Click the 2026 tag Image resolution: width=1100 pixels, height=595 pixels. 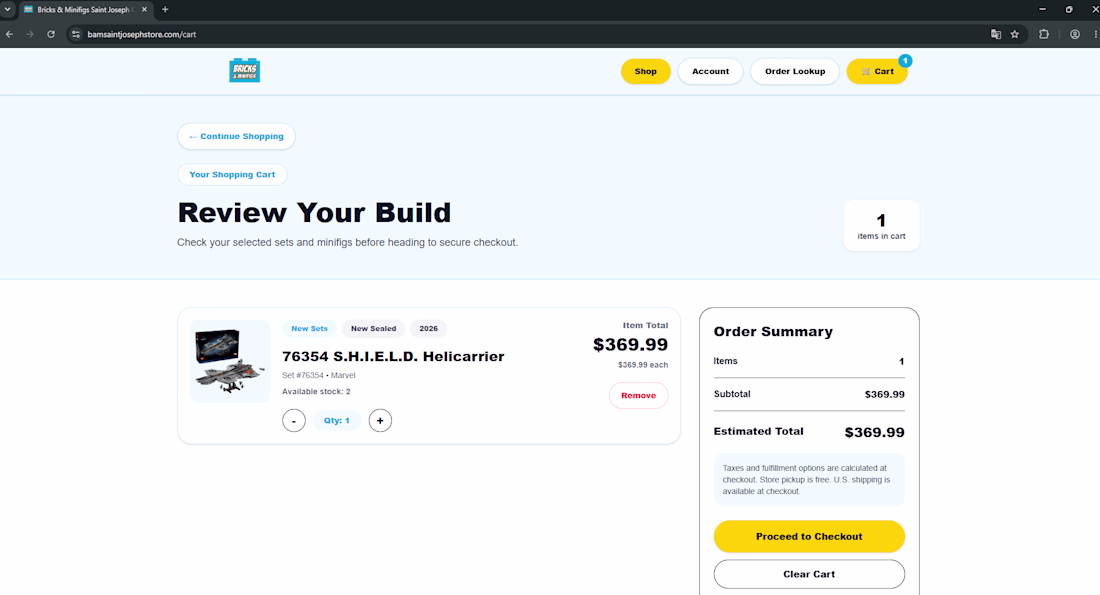[429, 328]
